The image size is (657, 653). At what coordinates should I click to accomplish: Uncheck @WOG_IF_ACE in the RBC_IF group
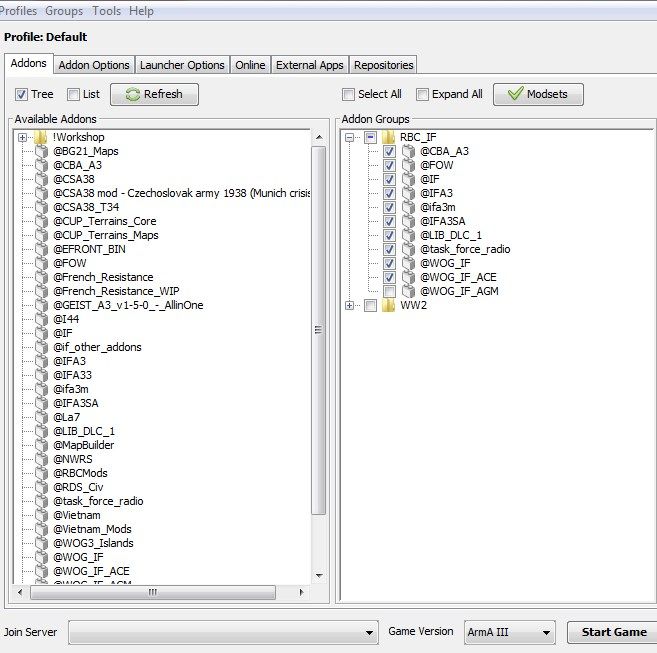point(389,277)
